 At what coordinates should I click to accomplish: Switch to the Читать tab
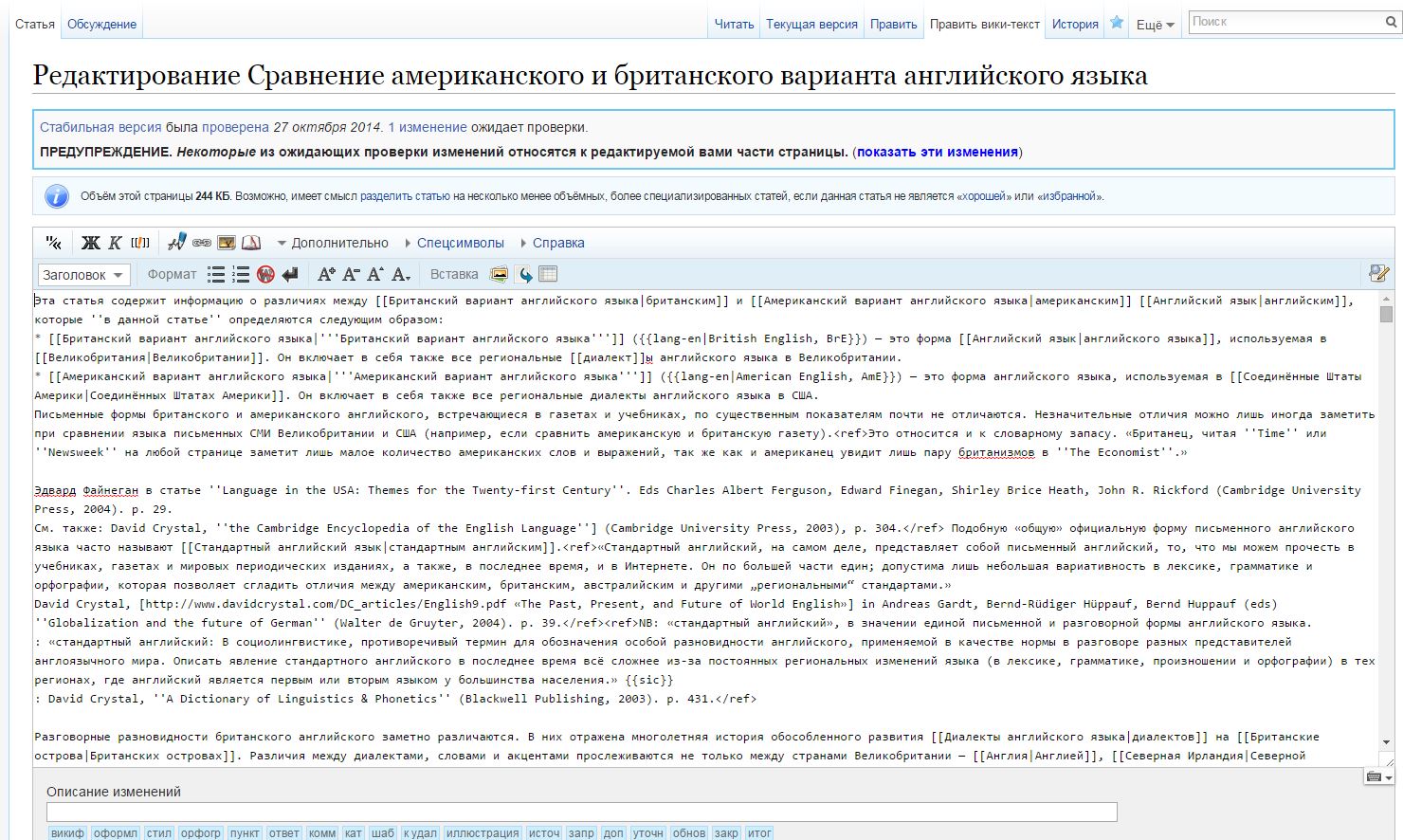734,24
